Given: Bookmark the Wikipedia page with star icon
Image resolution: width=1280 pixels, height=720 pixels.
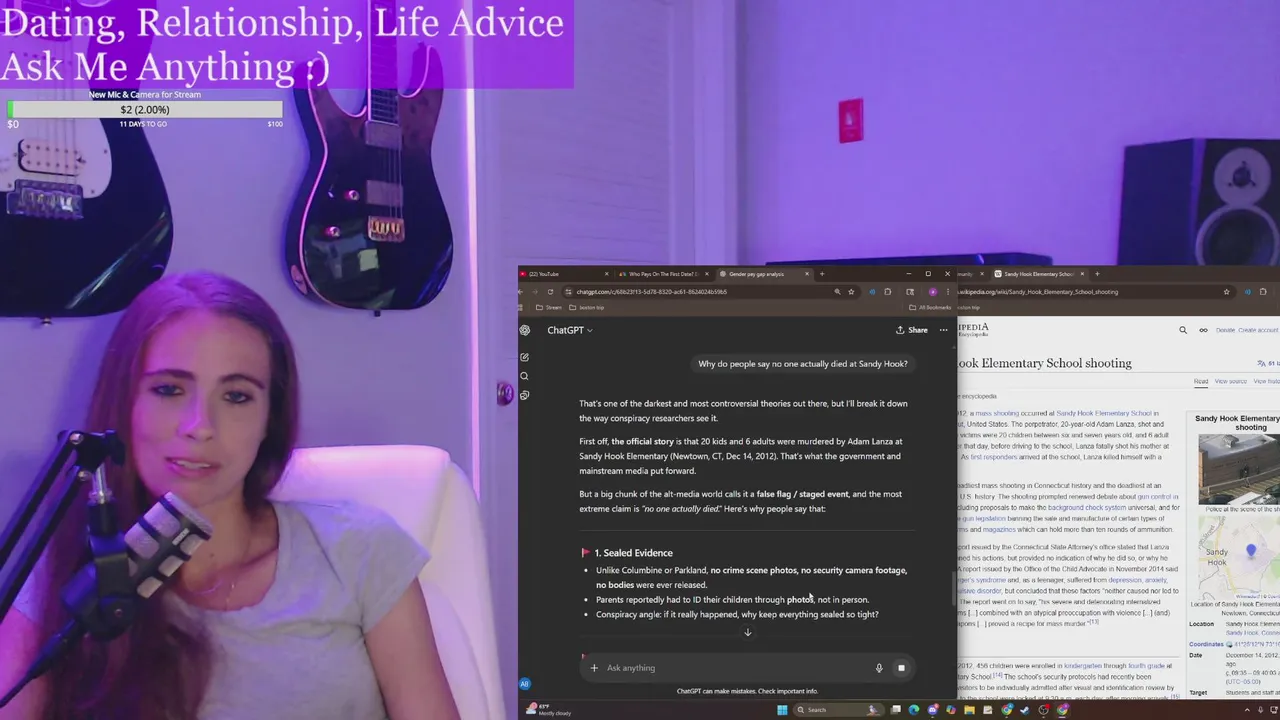Looking at the screenshot, I should click(x=1226, y=292).
